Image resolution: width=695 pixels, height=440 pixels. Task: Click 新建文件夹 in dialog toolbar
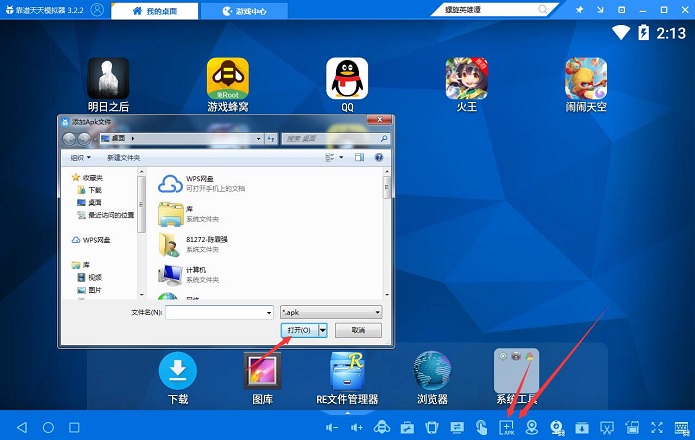[123, 157]
